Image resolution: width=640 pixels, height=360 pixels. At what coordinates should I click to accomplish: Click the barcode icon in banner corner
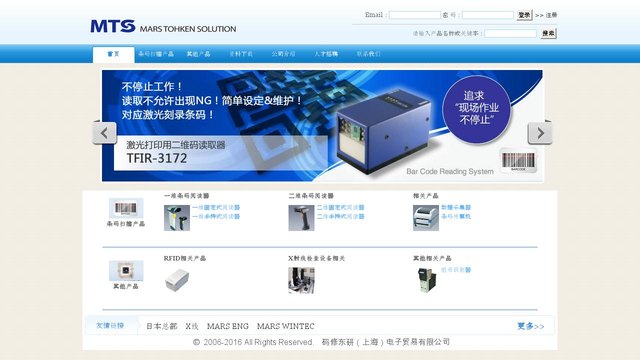click(518, 161)
